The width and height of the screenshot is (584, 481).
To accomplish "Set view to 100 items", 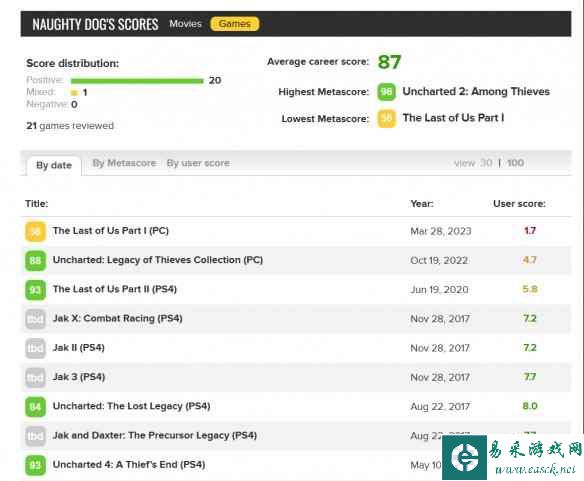I will click(515, 163).
